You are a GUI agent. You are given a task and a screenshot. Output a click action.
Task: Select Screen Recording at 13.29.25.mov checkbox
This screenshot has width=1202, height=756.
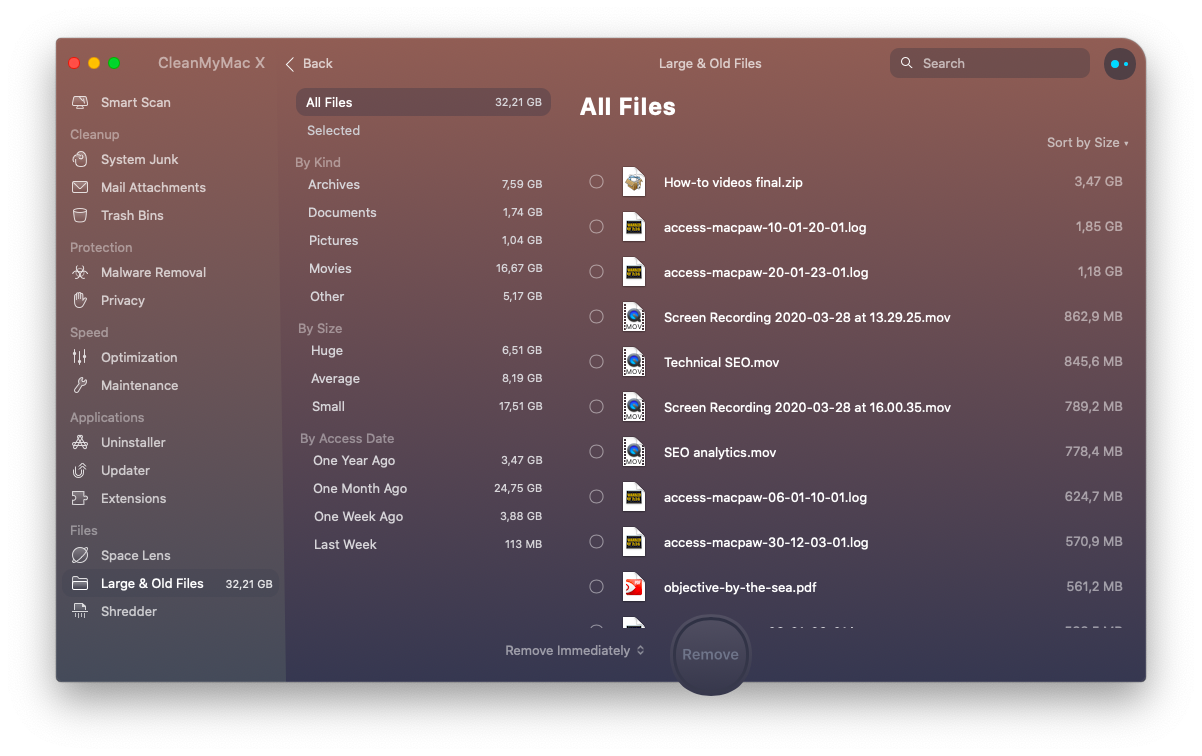[596, 317]
